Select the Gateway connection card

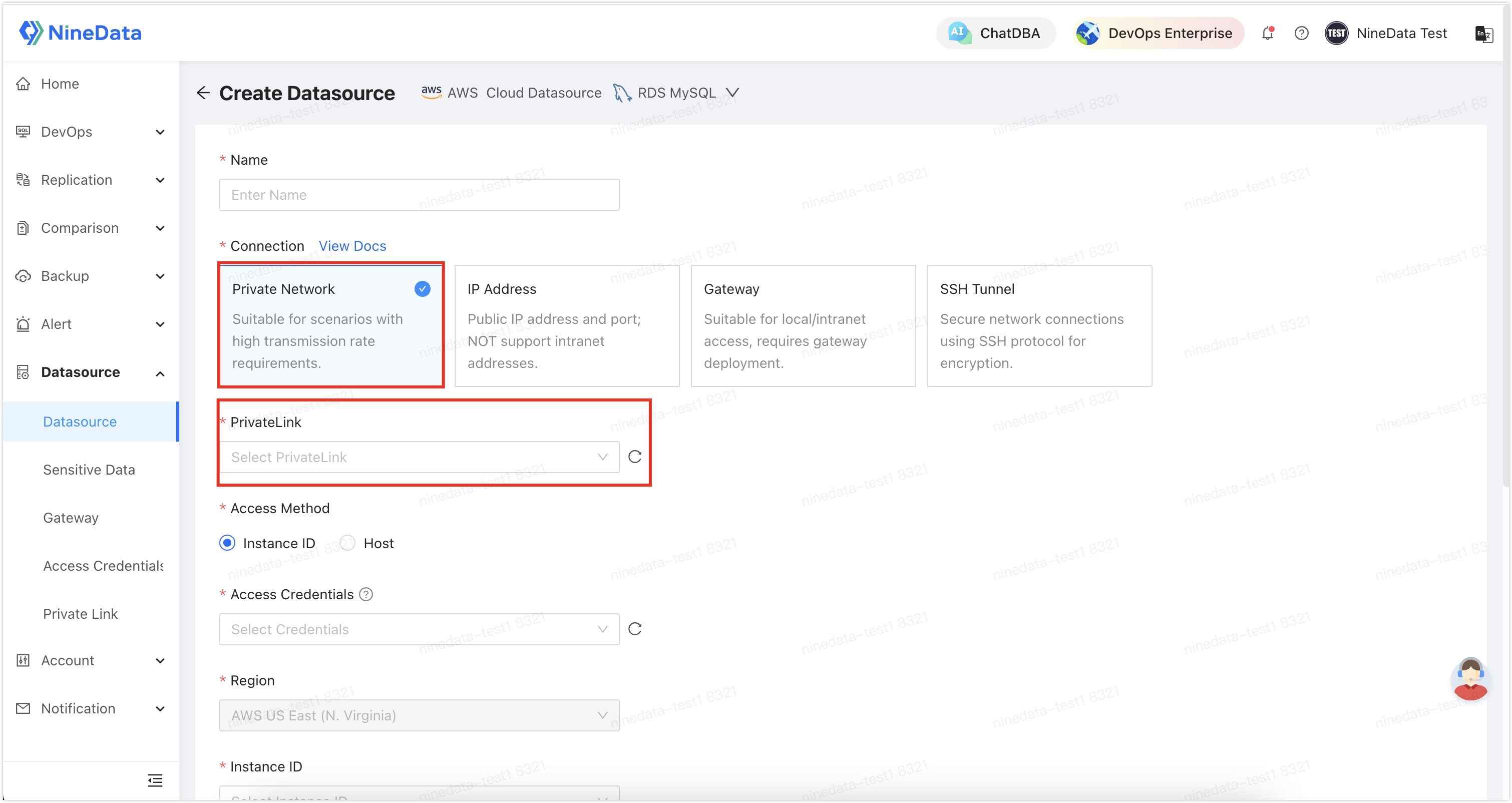803,326
